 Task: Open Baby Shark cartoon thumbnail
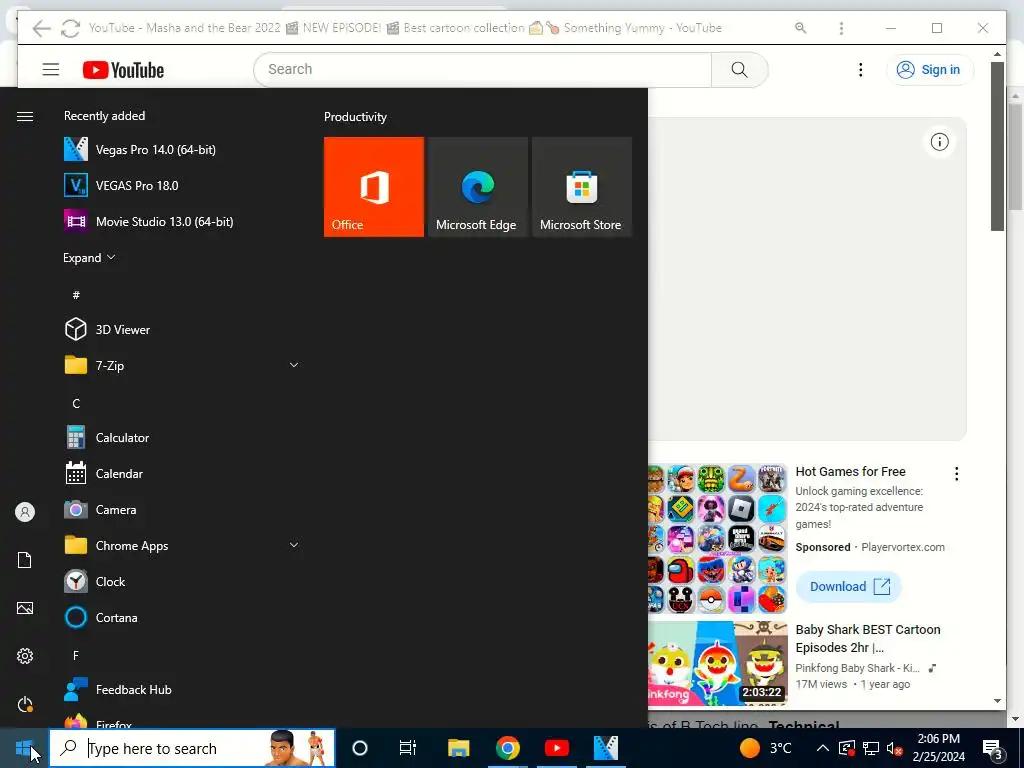tap(718, 664)
